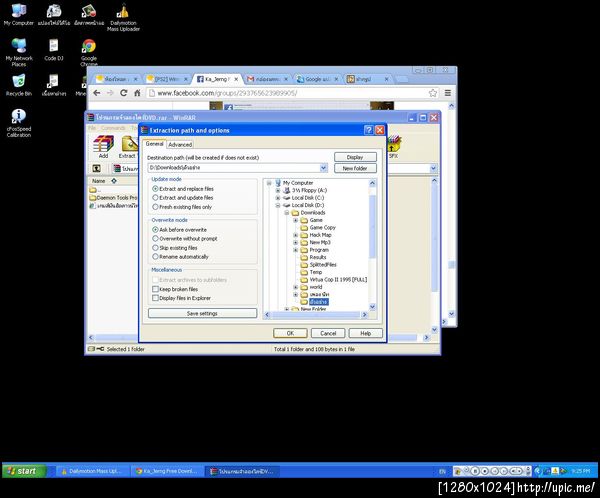Open Chrome menu hamburger icon
The image size is (600, 498).
coord(448,93)
